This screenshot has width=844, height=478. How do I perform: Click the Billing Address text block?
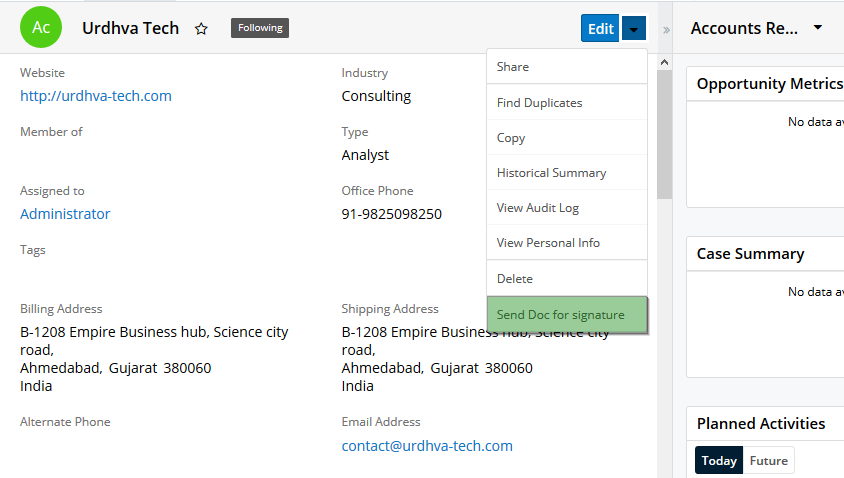click(154, 359)
